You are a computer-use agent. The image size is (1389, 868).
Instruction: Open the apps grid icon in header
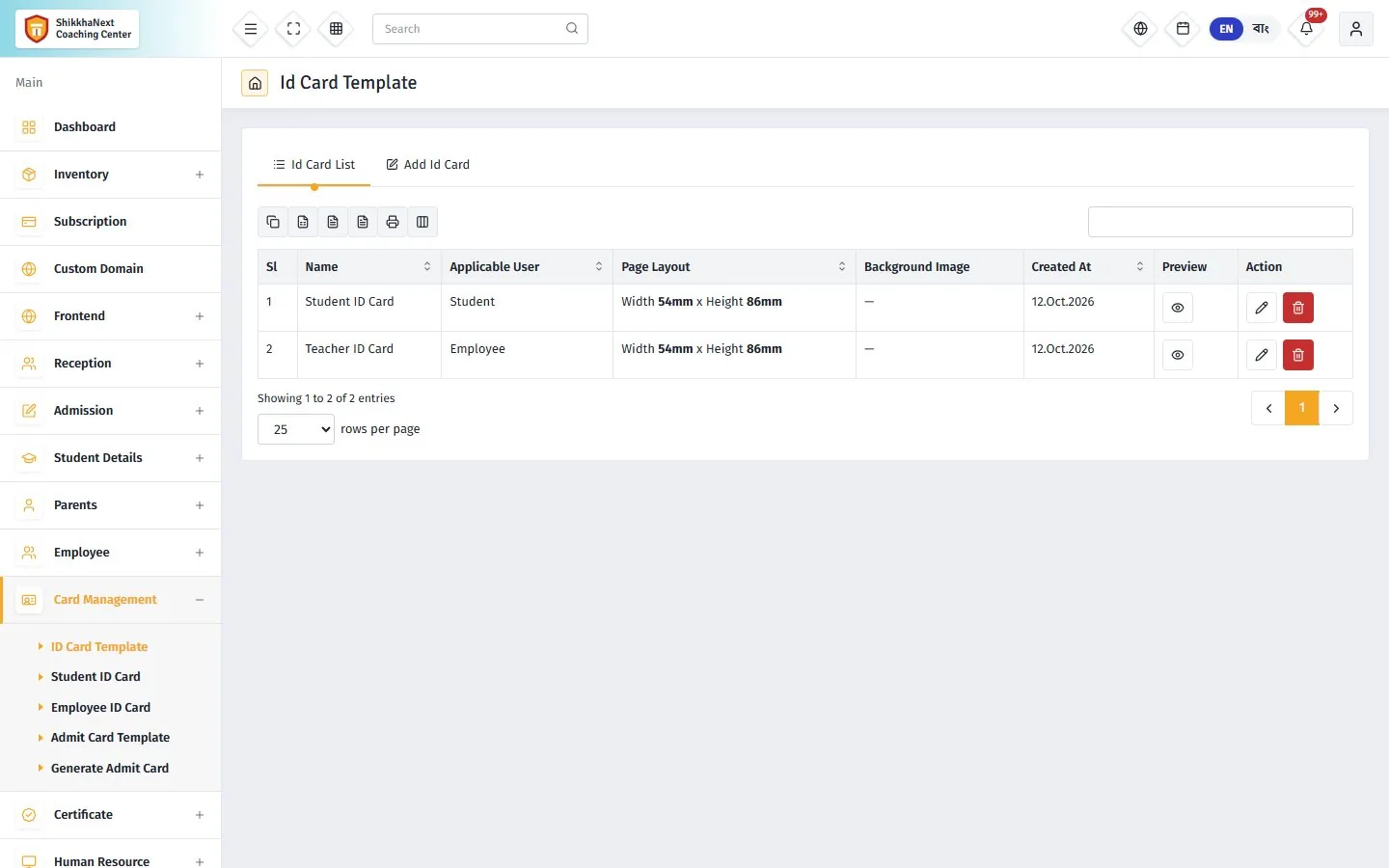point(337,29)
